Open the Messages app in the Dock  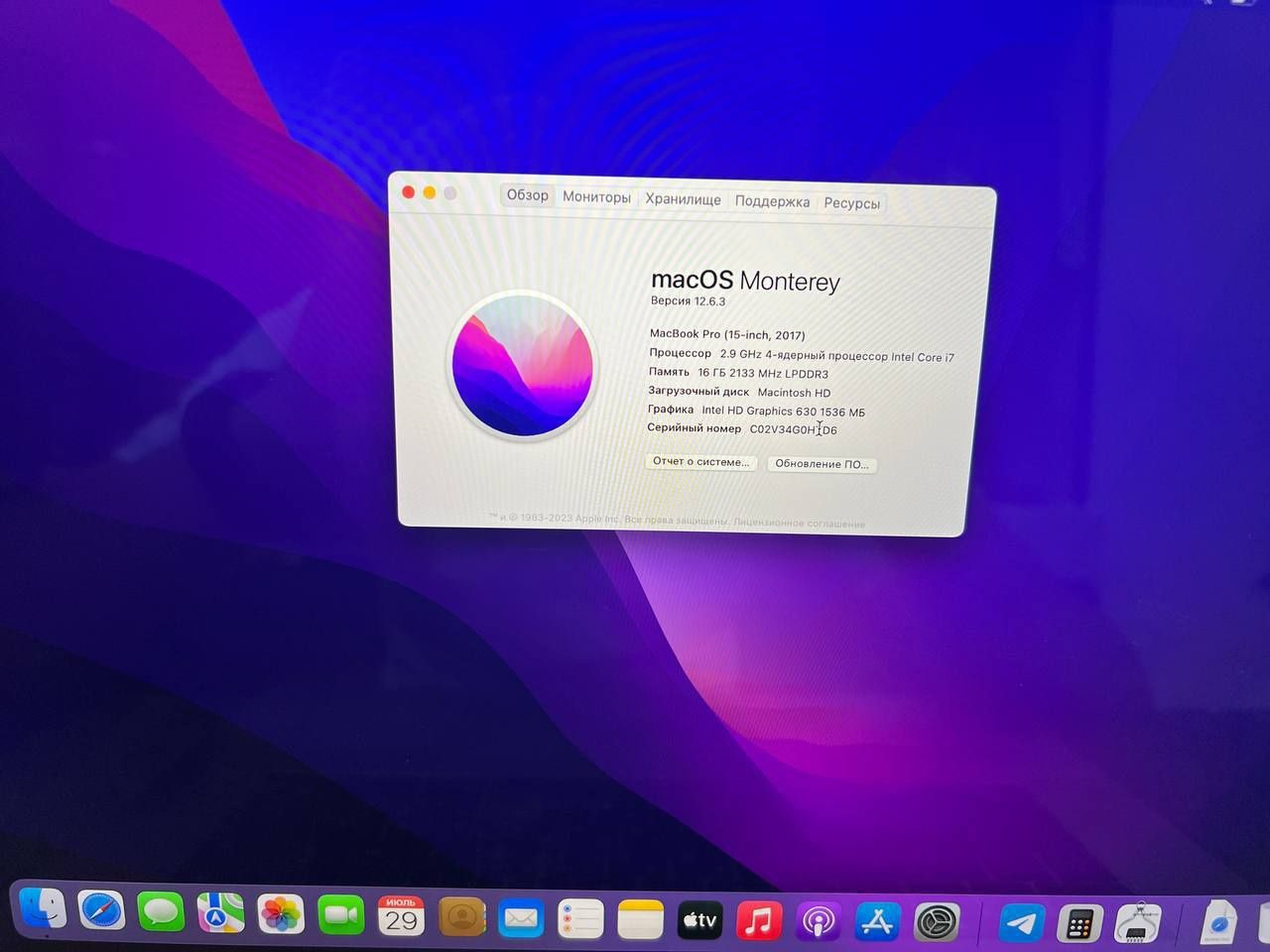[161, 912]
